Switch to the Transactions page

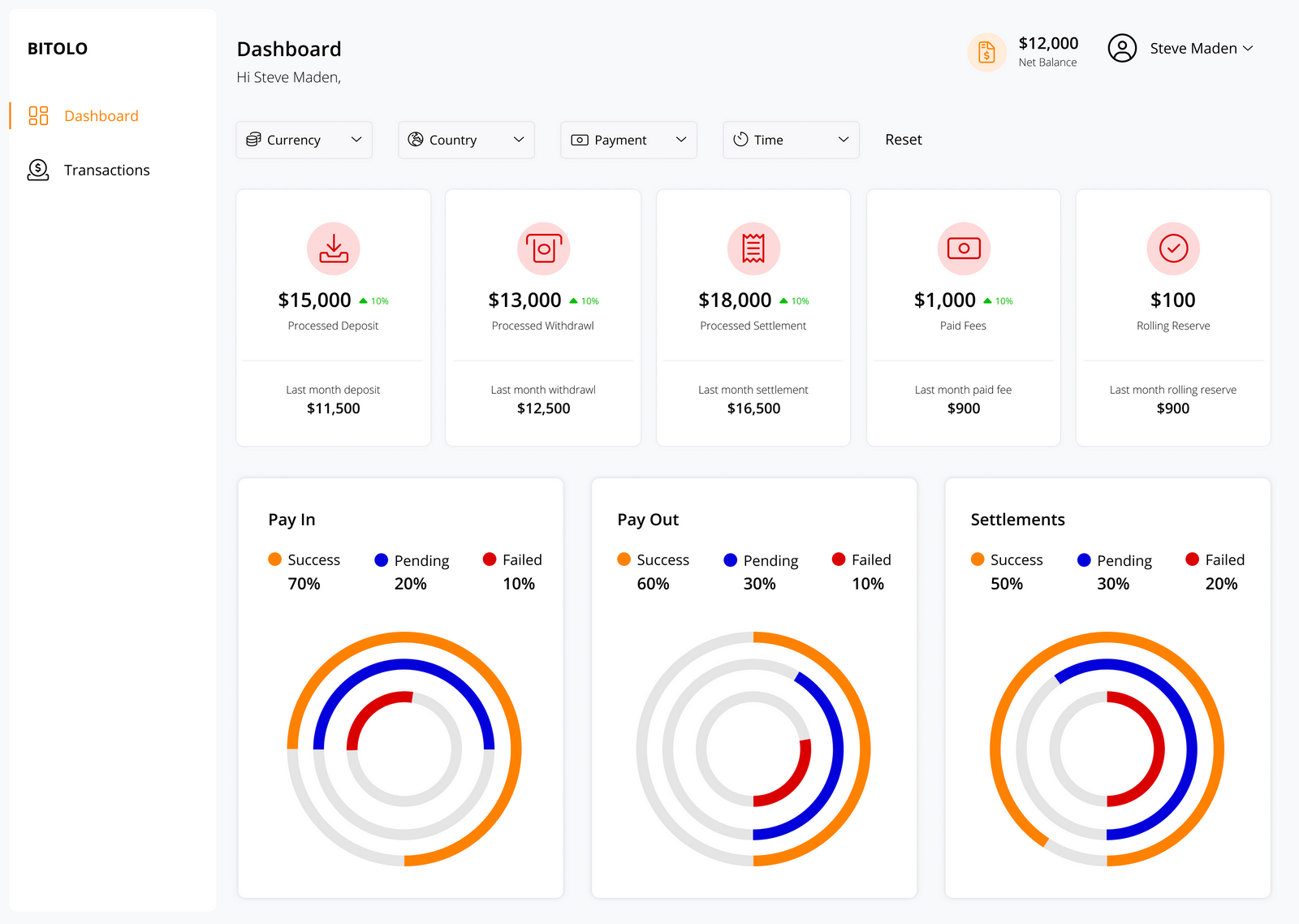106,170
